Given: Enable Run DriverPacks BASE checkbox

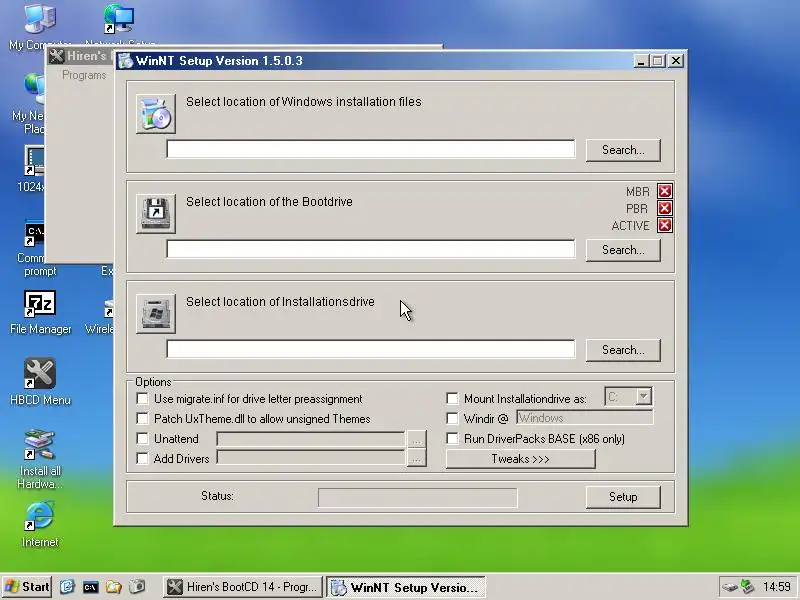Looking at the screenshot, I should [x=452, y=438].
